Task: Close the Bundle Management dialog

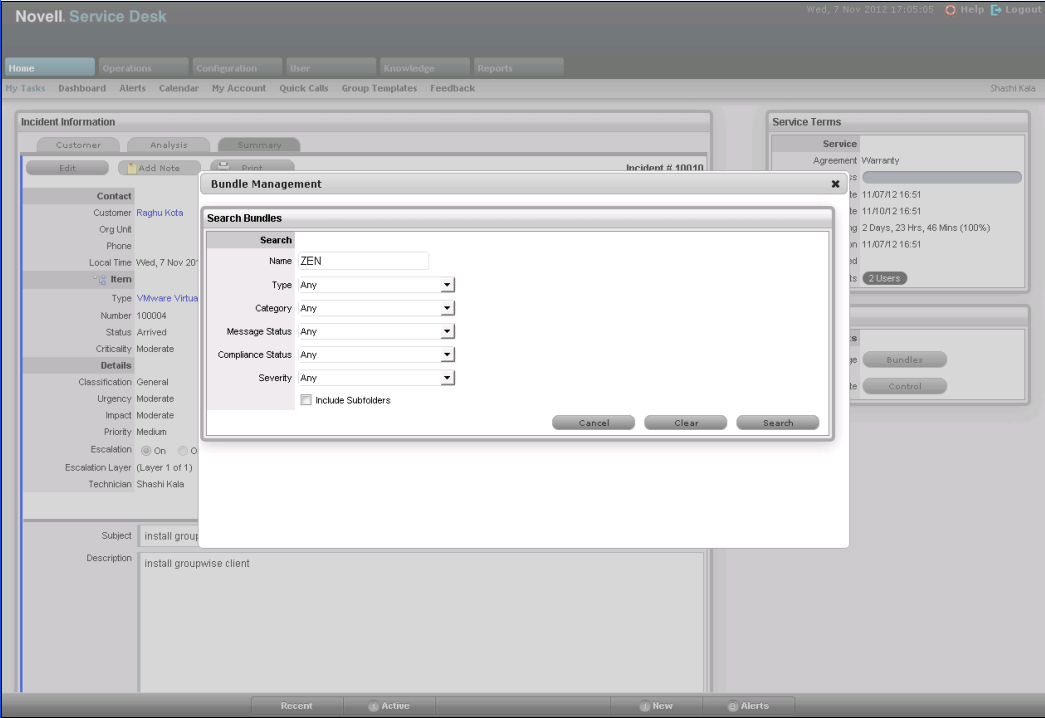Action: (835, 185)
